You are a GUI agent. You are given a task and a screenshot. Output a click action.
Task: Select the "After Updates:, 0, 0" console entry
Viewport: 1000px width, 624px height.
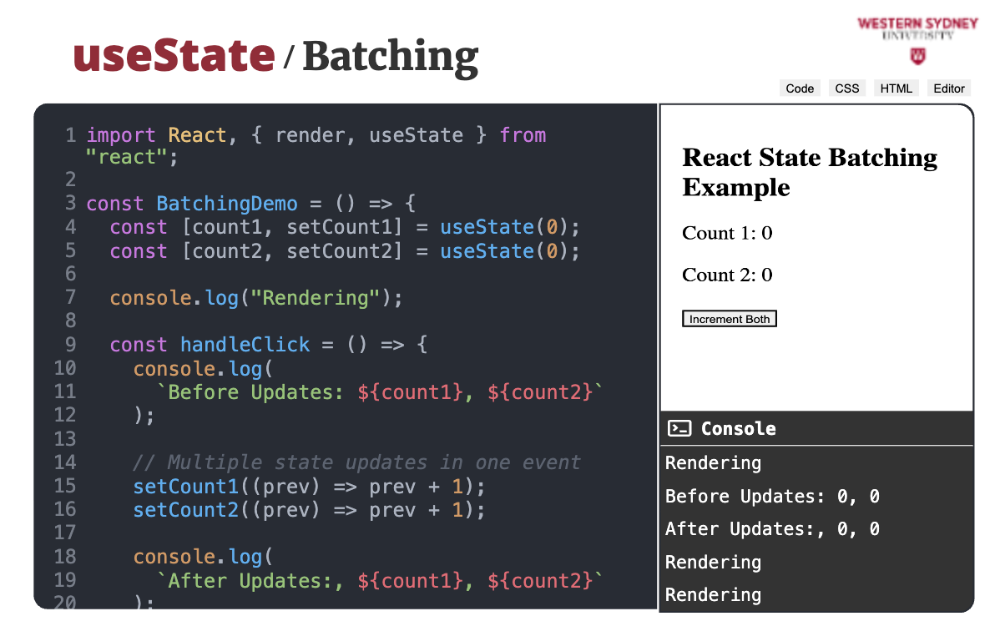point(772,530)
